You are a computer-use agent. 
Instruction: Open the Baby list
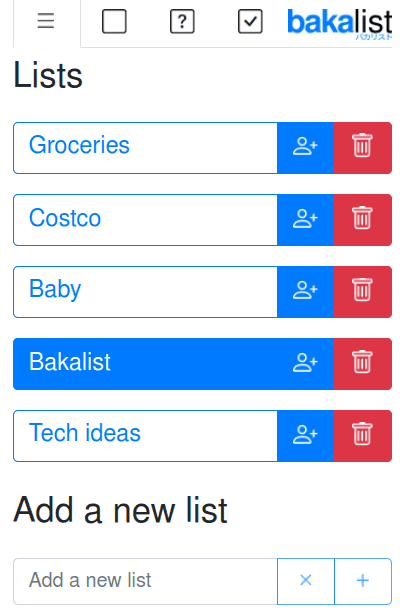[x=145, y=292]
